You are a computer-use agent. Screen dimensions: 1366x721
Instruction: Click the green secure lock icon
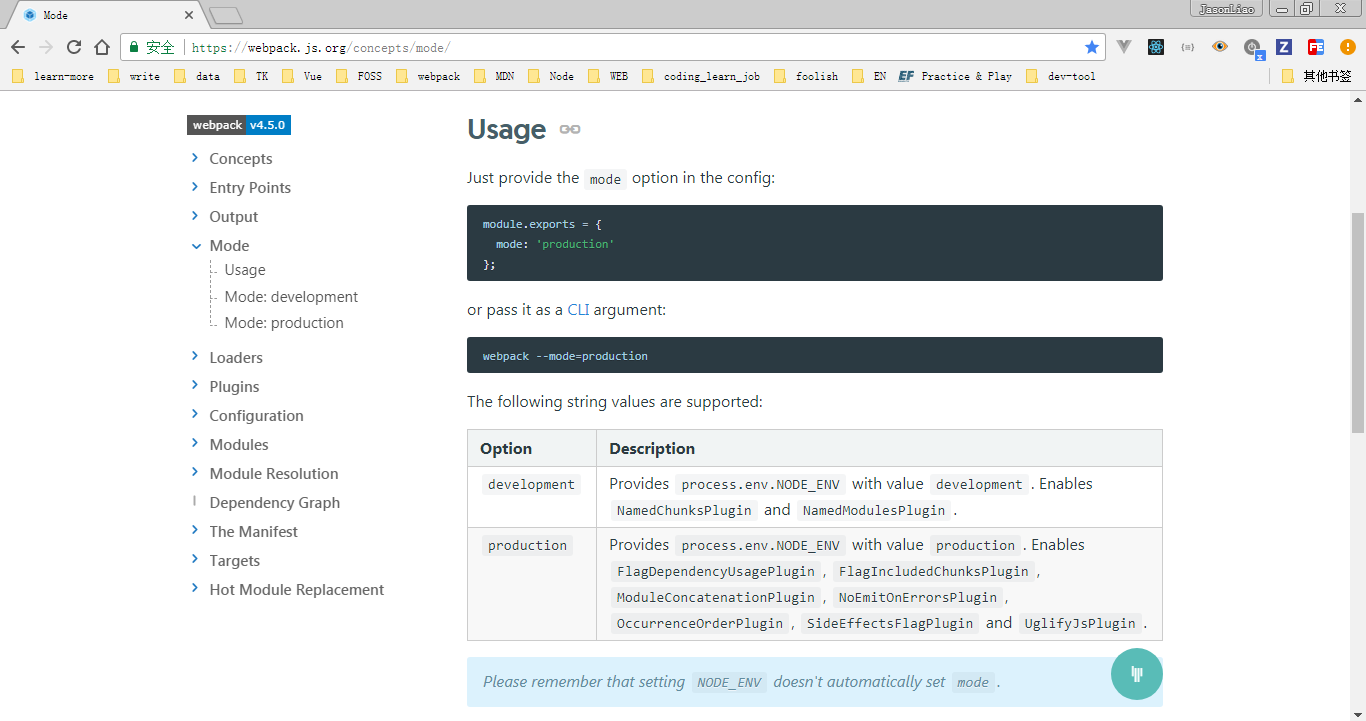(x=133, y=47)
